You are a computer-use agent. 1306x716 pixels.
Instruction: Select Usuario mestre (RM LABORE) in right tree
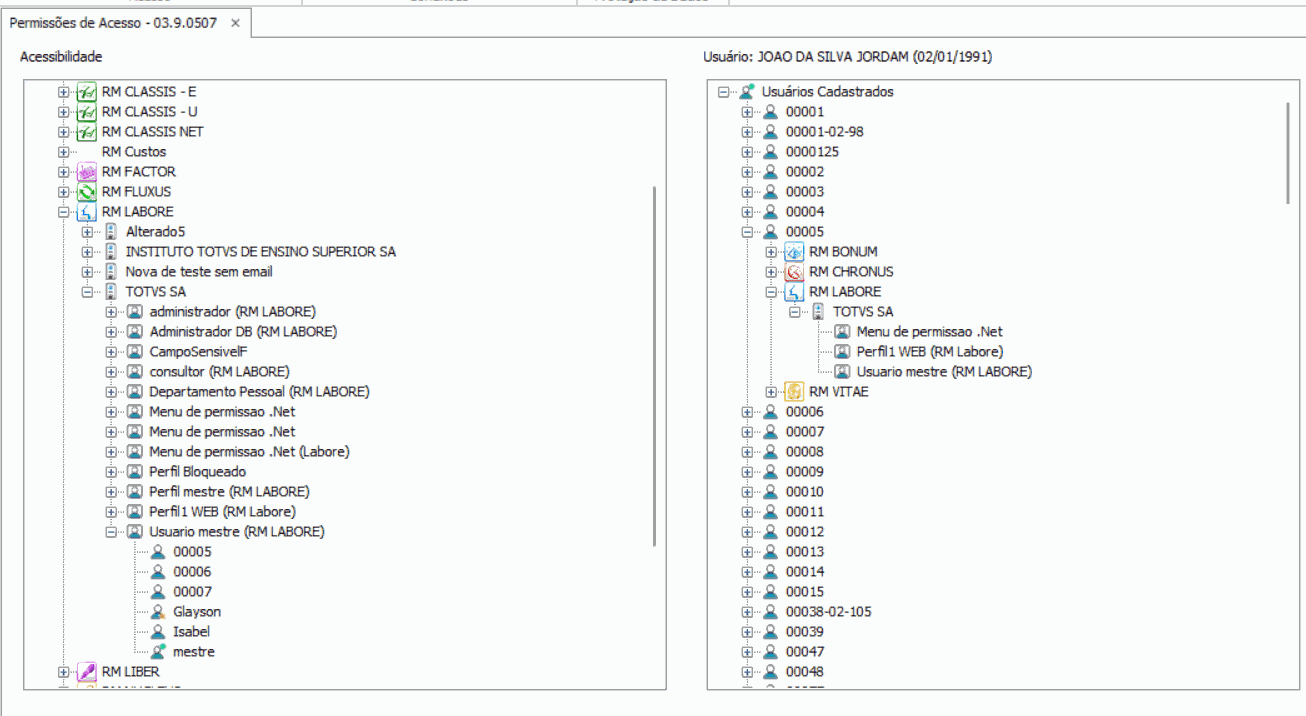[x=944, y=372]
